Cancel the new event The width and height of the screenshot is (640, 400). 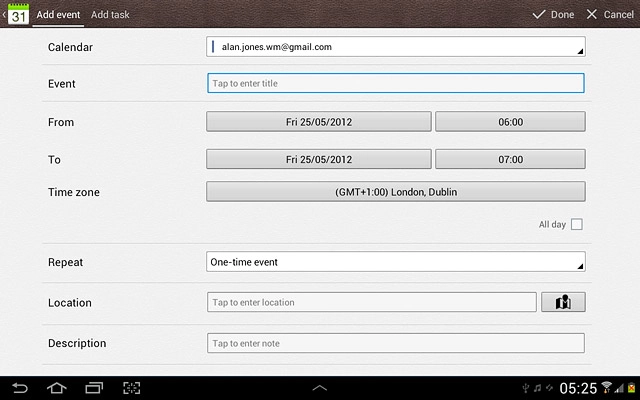pos(610,15)
